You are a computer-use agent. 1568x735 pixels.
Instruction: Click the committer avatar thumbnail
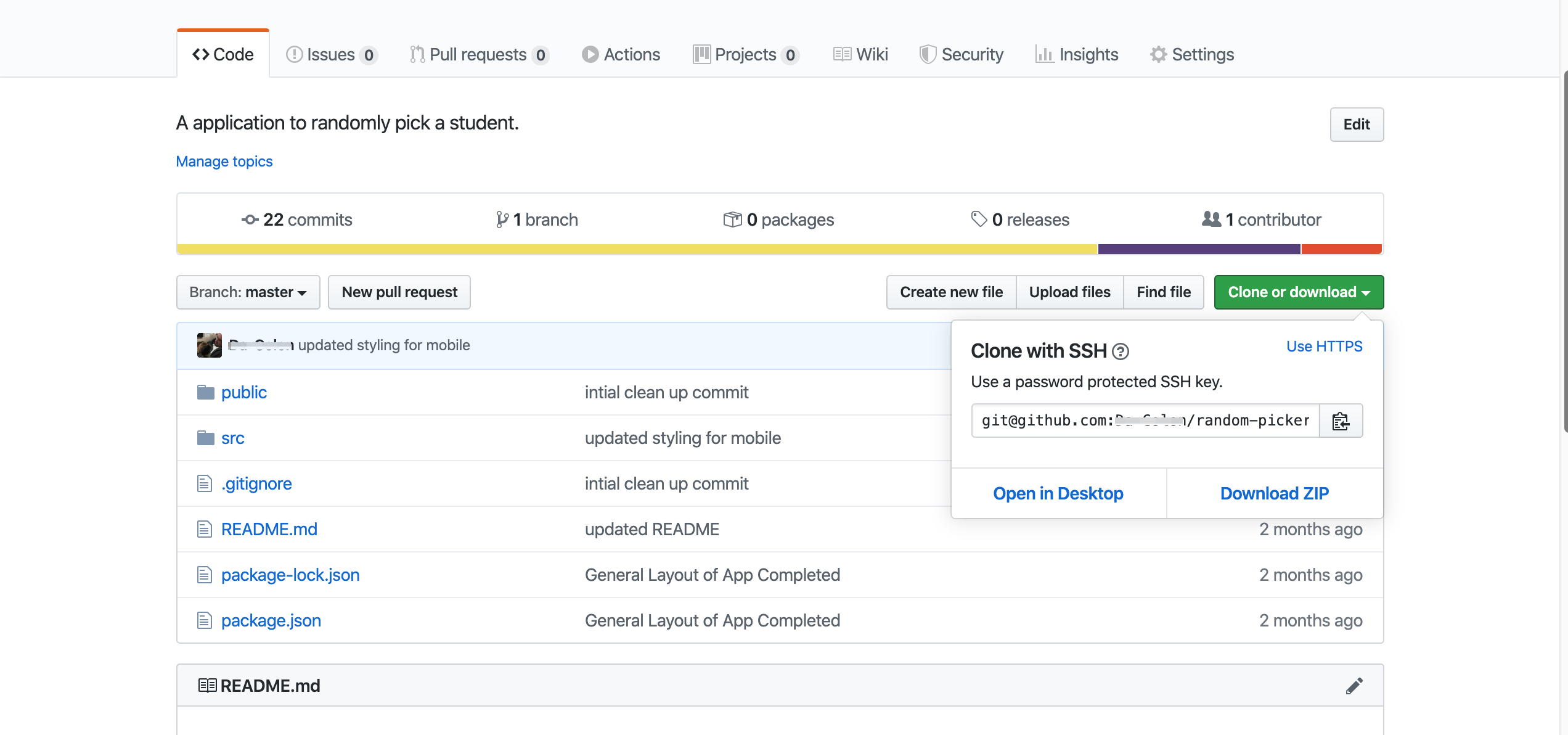coord(209,345)
